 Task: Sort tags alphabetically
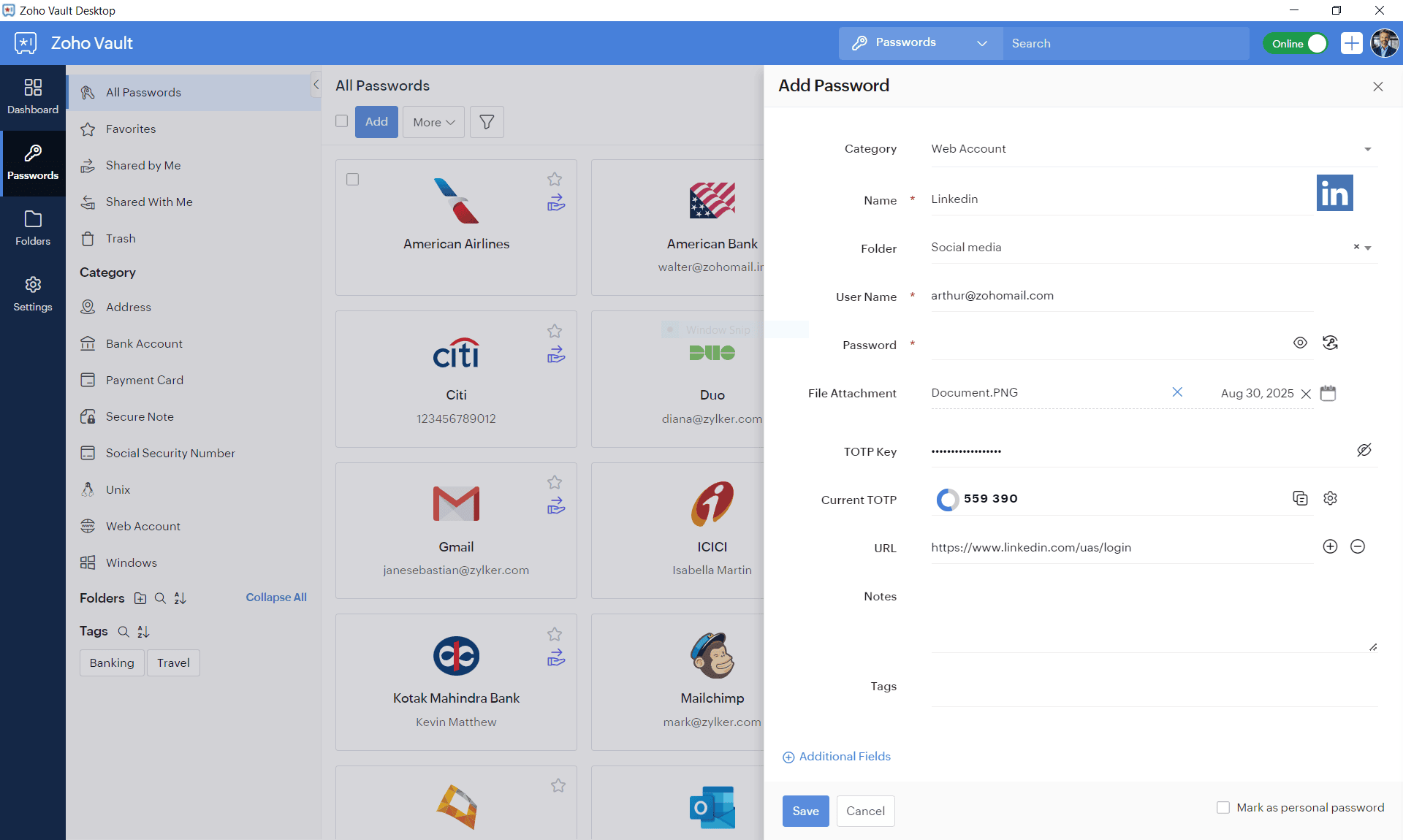click(x=143, y=631)
